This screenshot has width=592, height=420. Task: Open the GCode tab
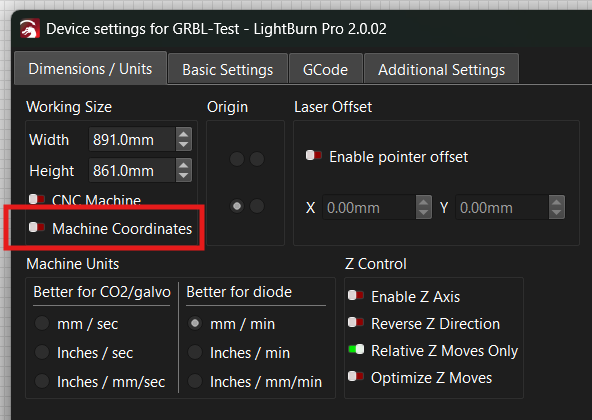(325, 69)
